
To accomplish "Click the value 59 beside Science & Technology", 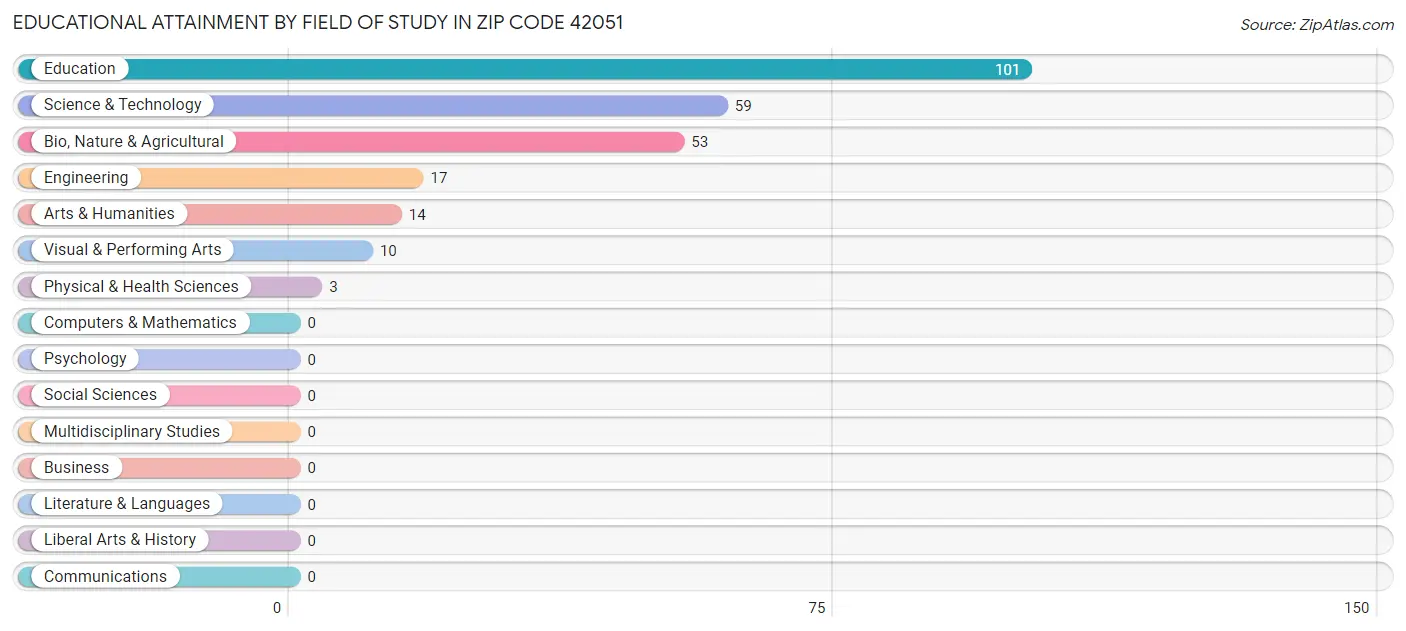I will (743, 106).
